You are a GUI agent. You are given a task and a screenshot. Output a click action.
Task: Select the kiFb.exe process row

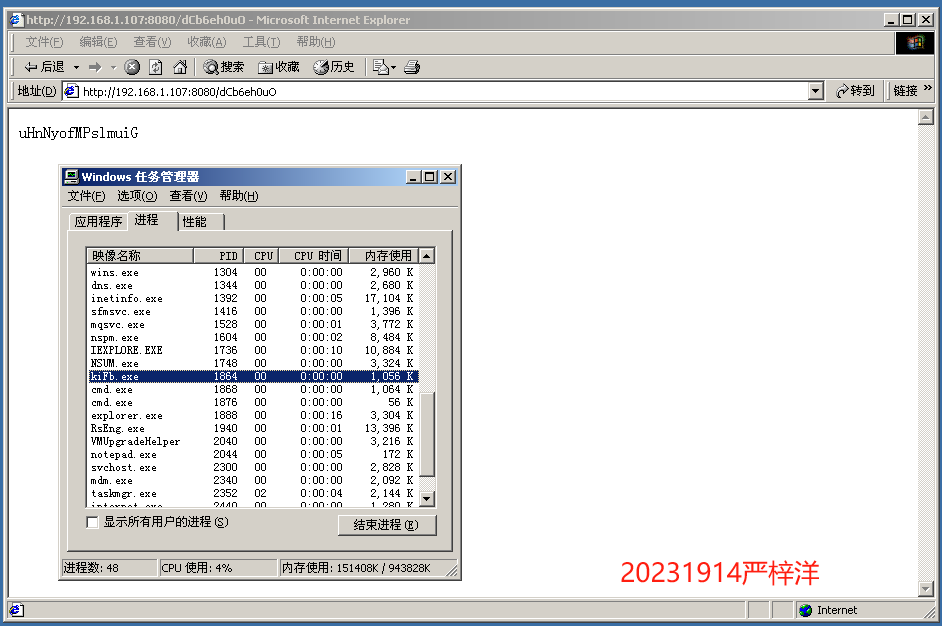[252, 377]
